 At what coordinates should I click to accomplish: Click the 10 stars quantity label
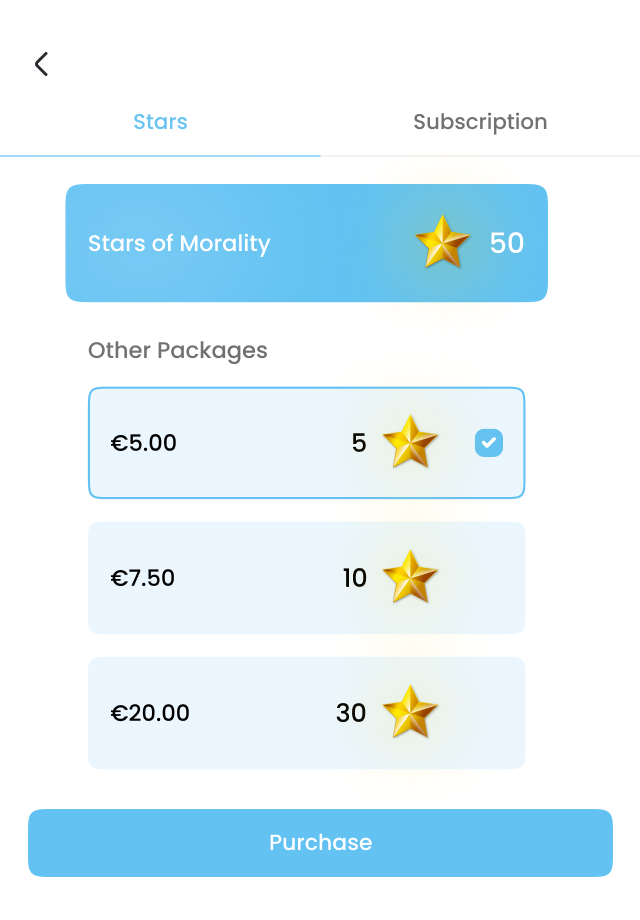coord(355,578)
